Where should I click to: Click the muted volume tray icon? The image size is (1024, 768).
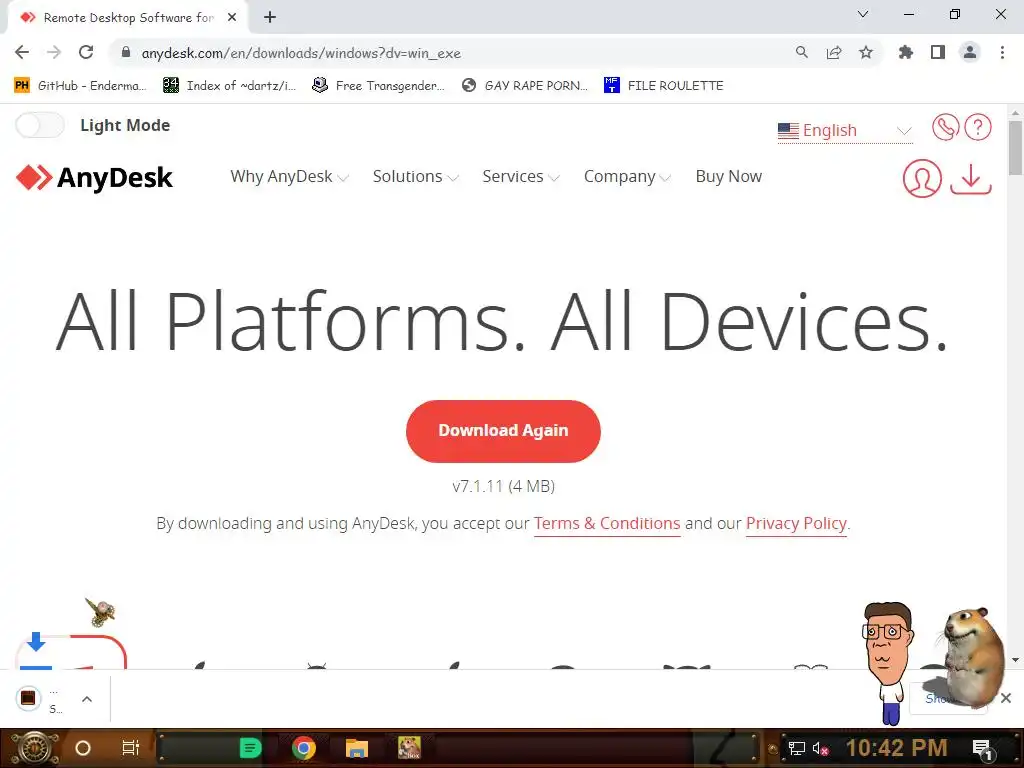(x=820, y=748)
